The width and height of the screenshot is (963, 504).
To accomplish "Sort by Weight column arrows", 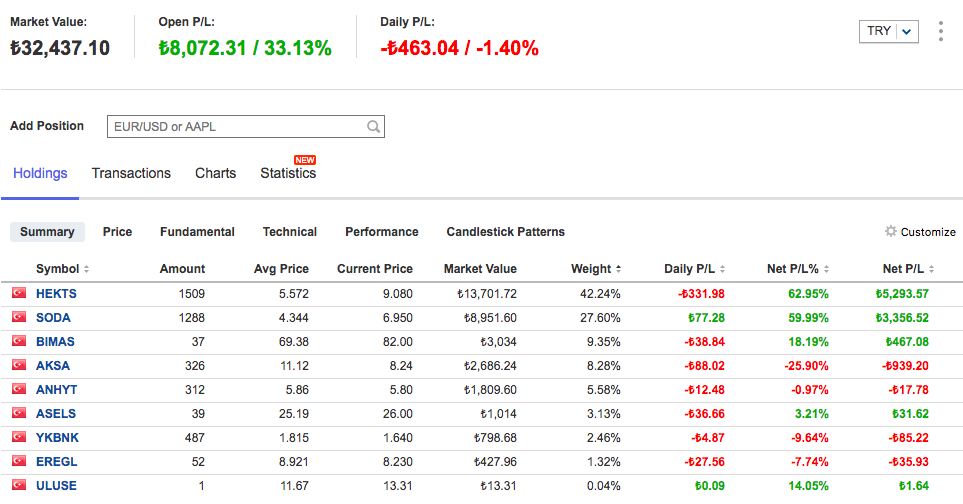I will point(618,269).
